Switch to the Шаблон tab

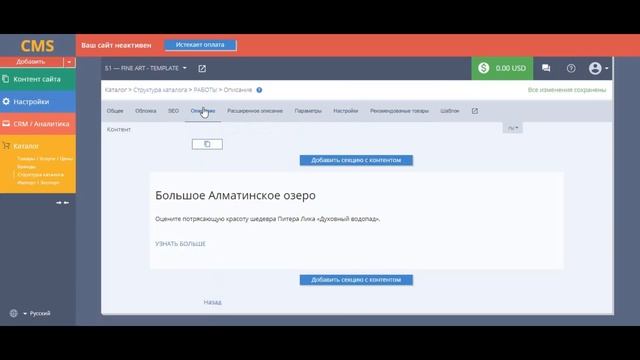[x=450, y=111]
